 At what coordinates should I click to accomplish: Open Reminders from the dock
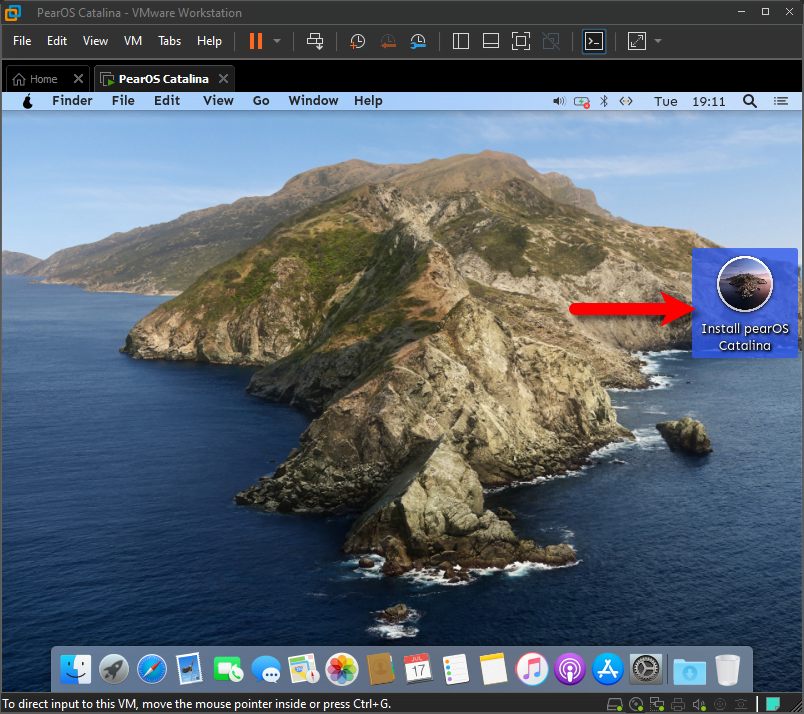pos(455,669)
